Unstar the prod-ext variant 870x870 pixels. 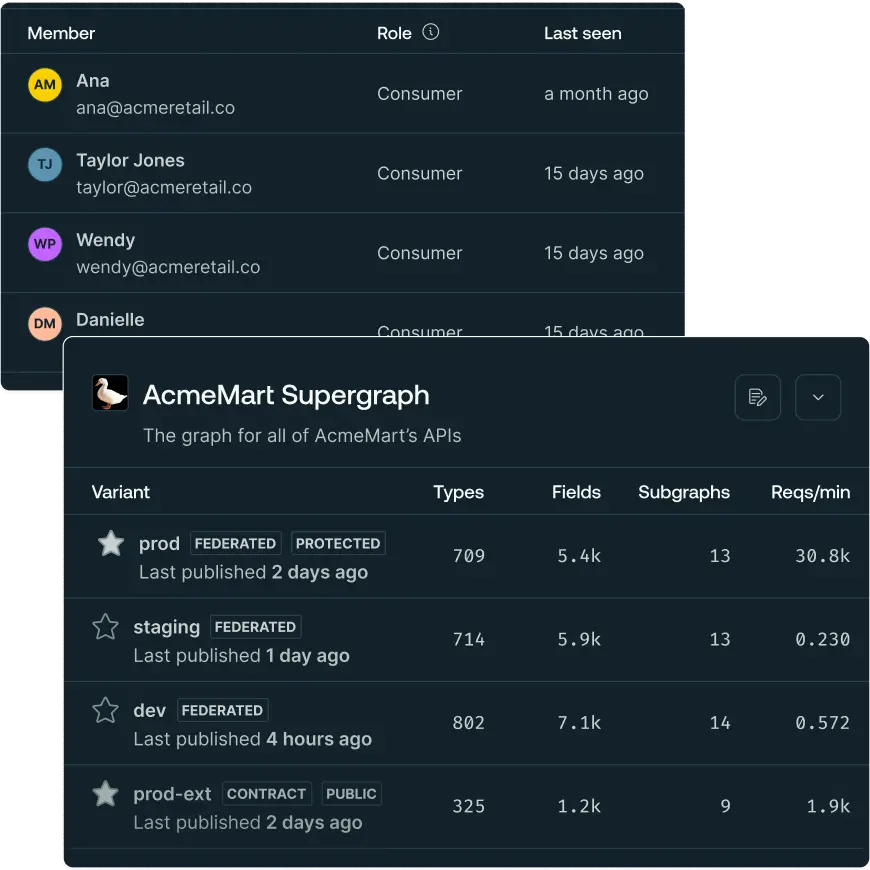coord(105,793)
